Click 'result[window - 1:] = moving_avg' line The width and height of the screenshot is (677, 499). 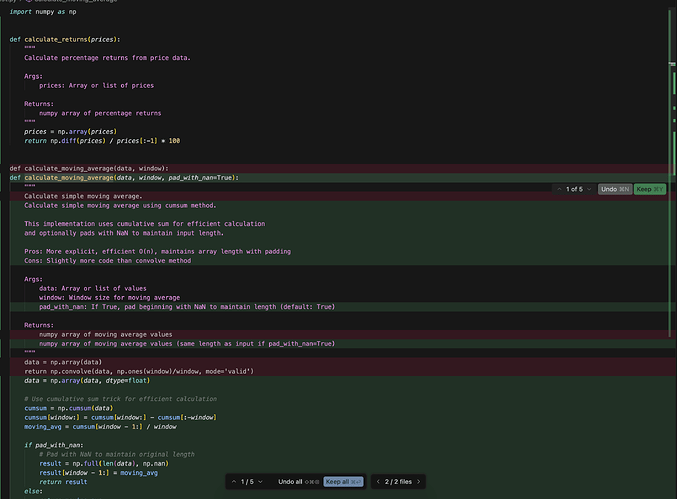pos(98,473)
